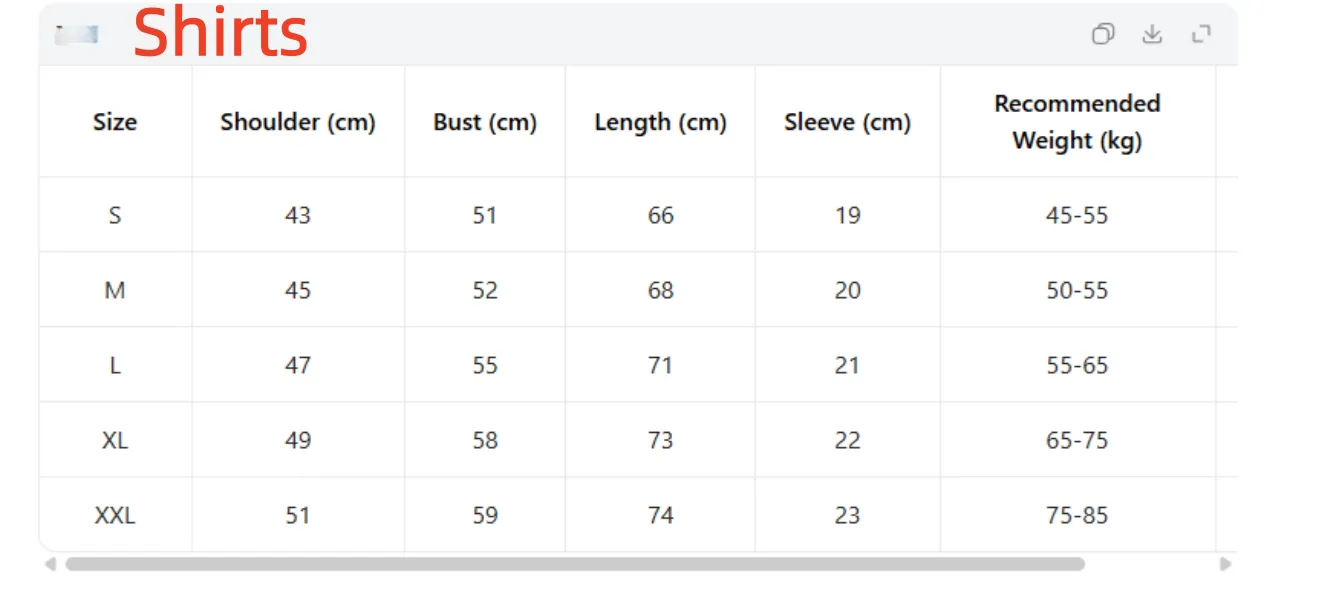This screenshot has height=600, width=1342.
Task: Click the horizontal scrollbar thumb
Action: point(575,564)
